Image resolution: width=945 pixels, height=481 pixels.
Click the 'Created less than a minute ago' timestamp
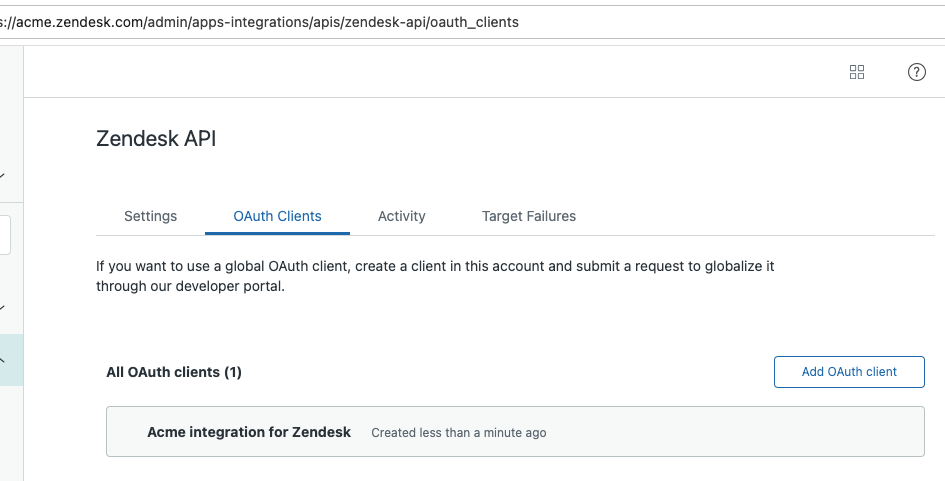pos(458,433)
